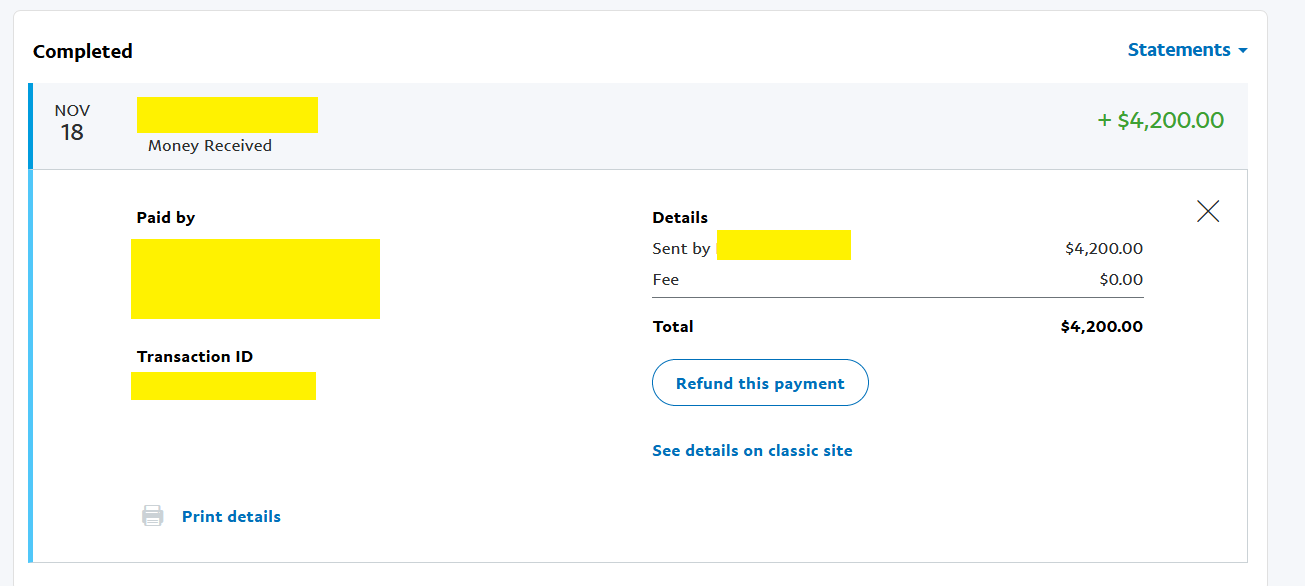Click the Transaction ID label
This screenshot has width=1305, height=586.
click(x=195, y=357)
